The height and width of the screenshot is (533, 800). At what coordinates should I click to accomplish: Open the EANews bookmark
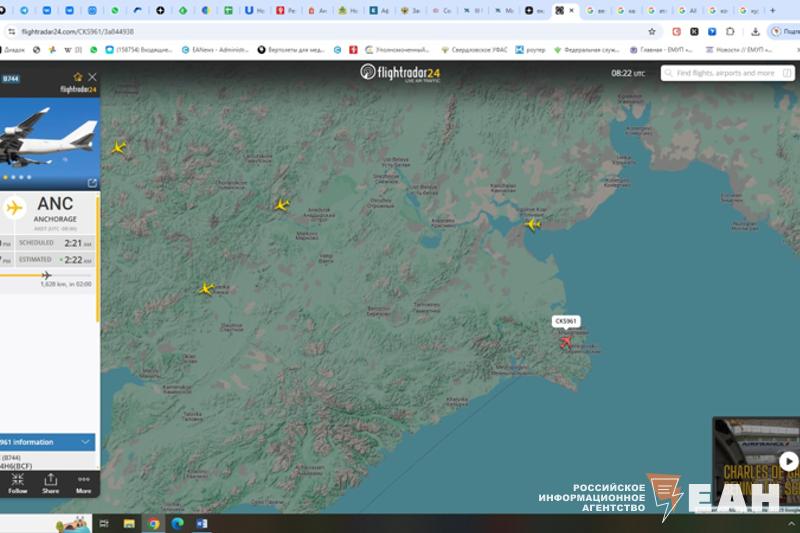pyautogui.click(x=220, y=49)
